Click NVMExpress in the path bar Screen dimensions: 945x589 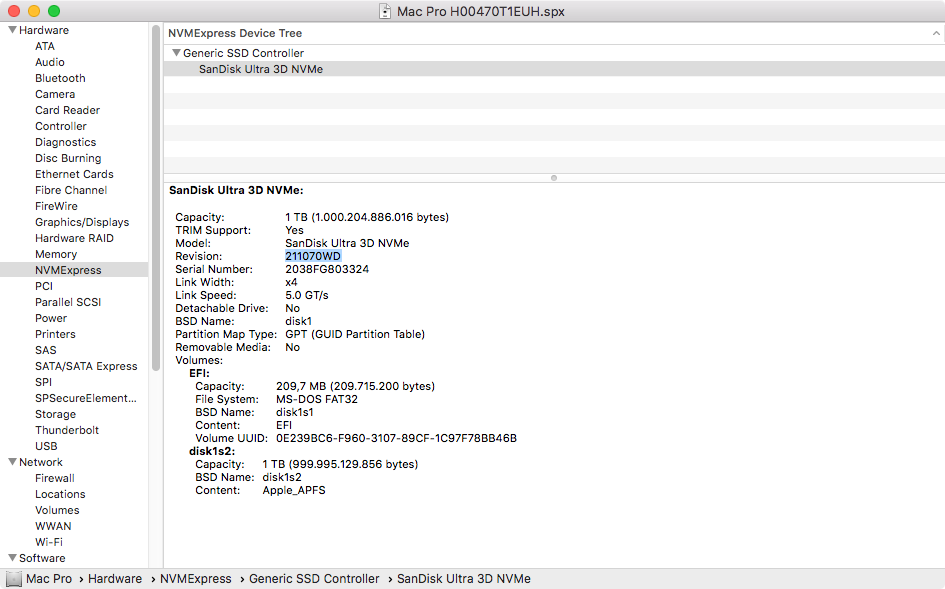coord(196,579)
